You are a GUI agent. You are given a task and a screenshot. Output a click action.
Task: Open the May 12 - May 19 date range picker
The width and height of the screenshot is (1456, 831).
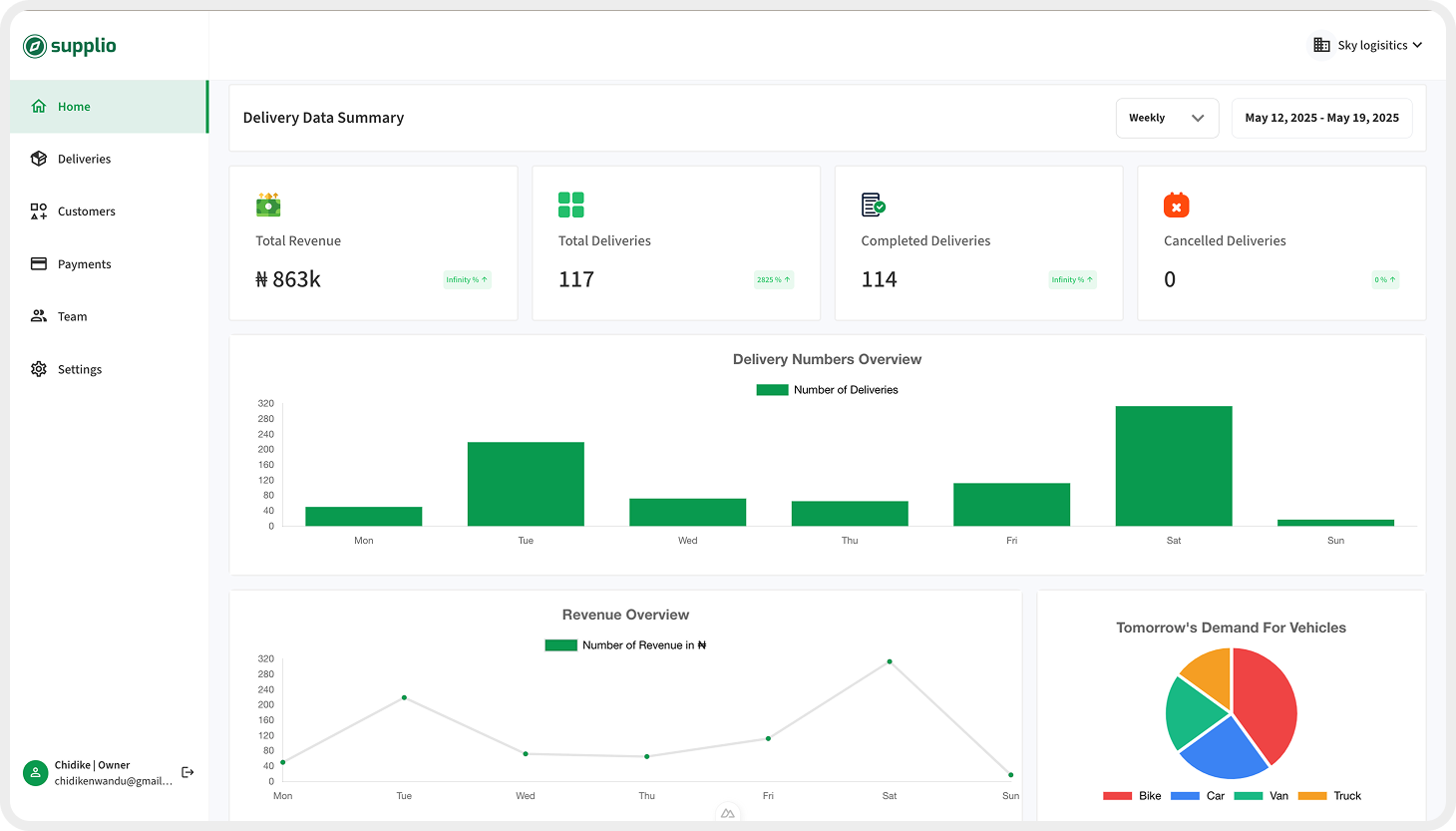pyautogui.click(x=1321, y=118)
